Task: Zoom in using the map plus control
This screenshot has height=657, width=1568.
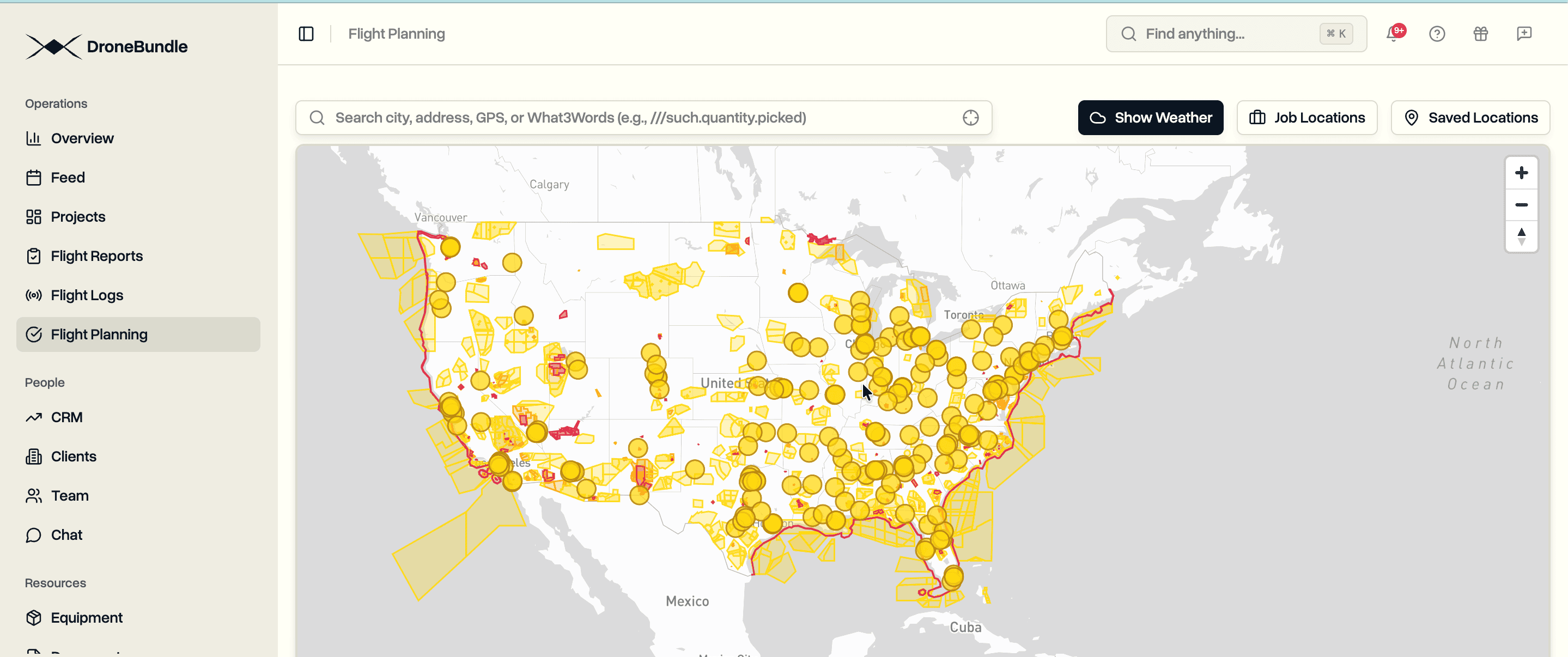Action: (x=1521, y=172)
